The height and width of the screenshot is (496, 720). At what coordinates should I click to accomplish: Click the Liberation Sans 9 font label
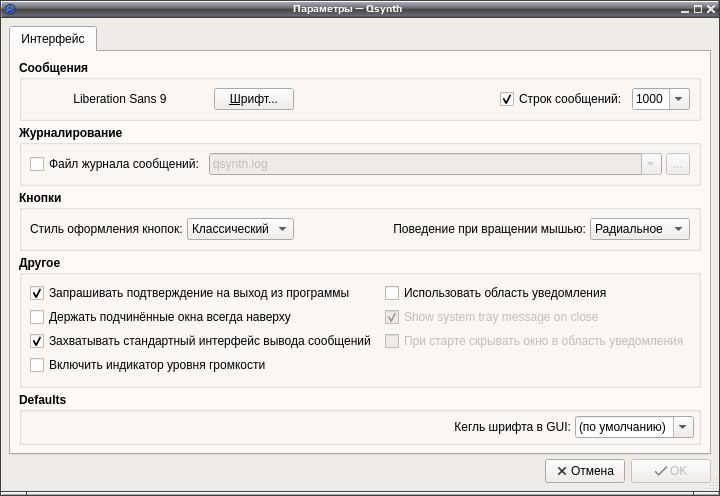pos(120,99)
